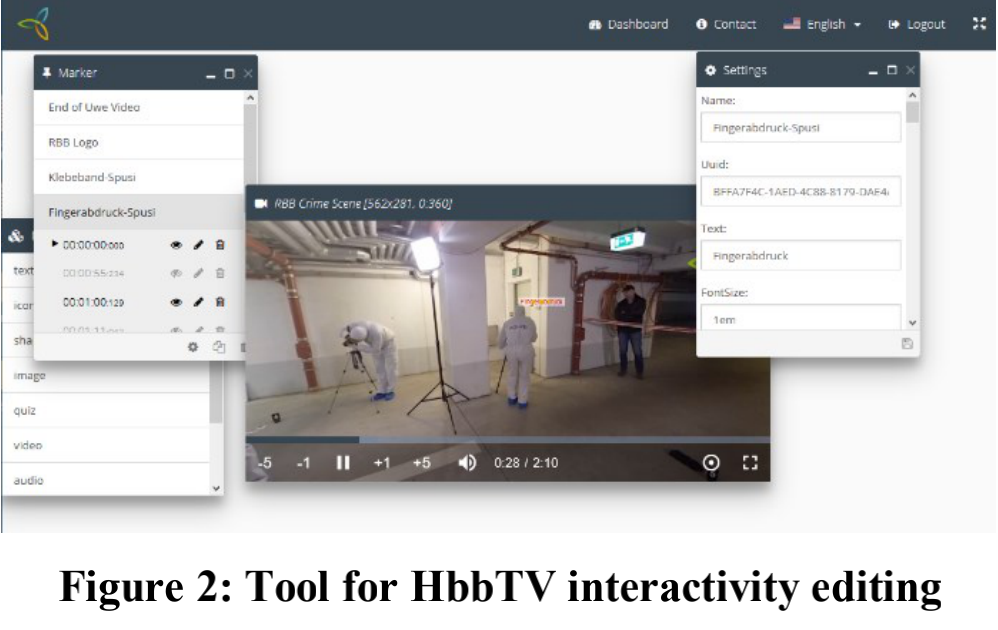The image size is (998, 630).
Task: Toggle eye icon for 00:00:55 marker
Action: click(176, 273)
